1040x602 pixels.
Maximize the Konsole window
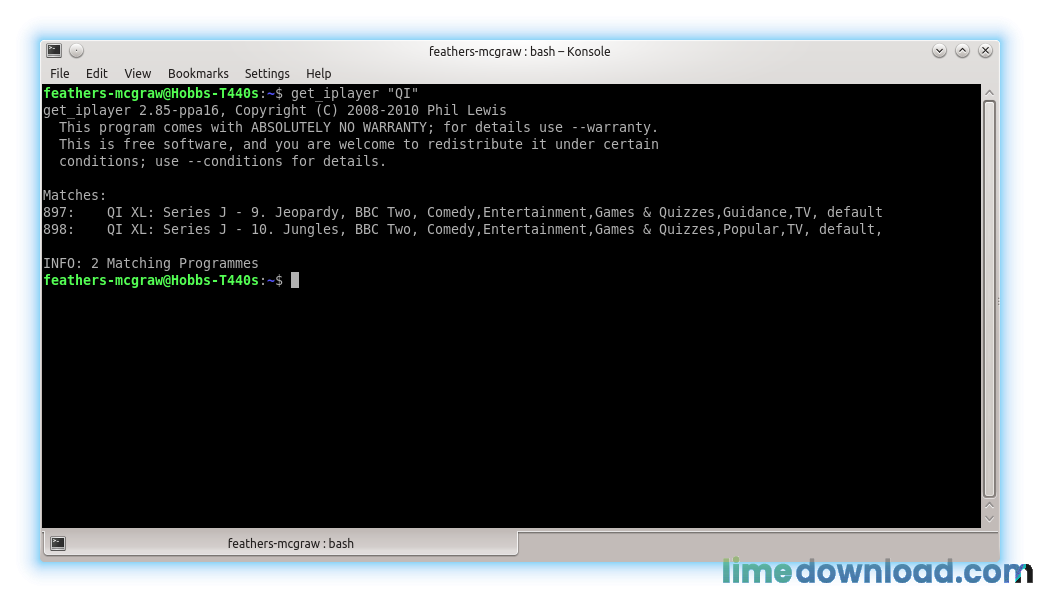tap(962, 50)
